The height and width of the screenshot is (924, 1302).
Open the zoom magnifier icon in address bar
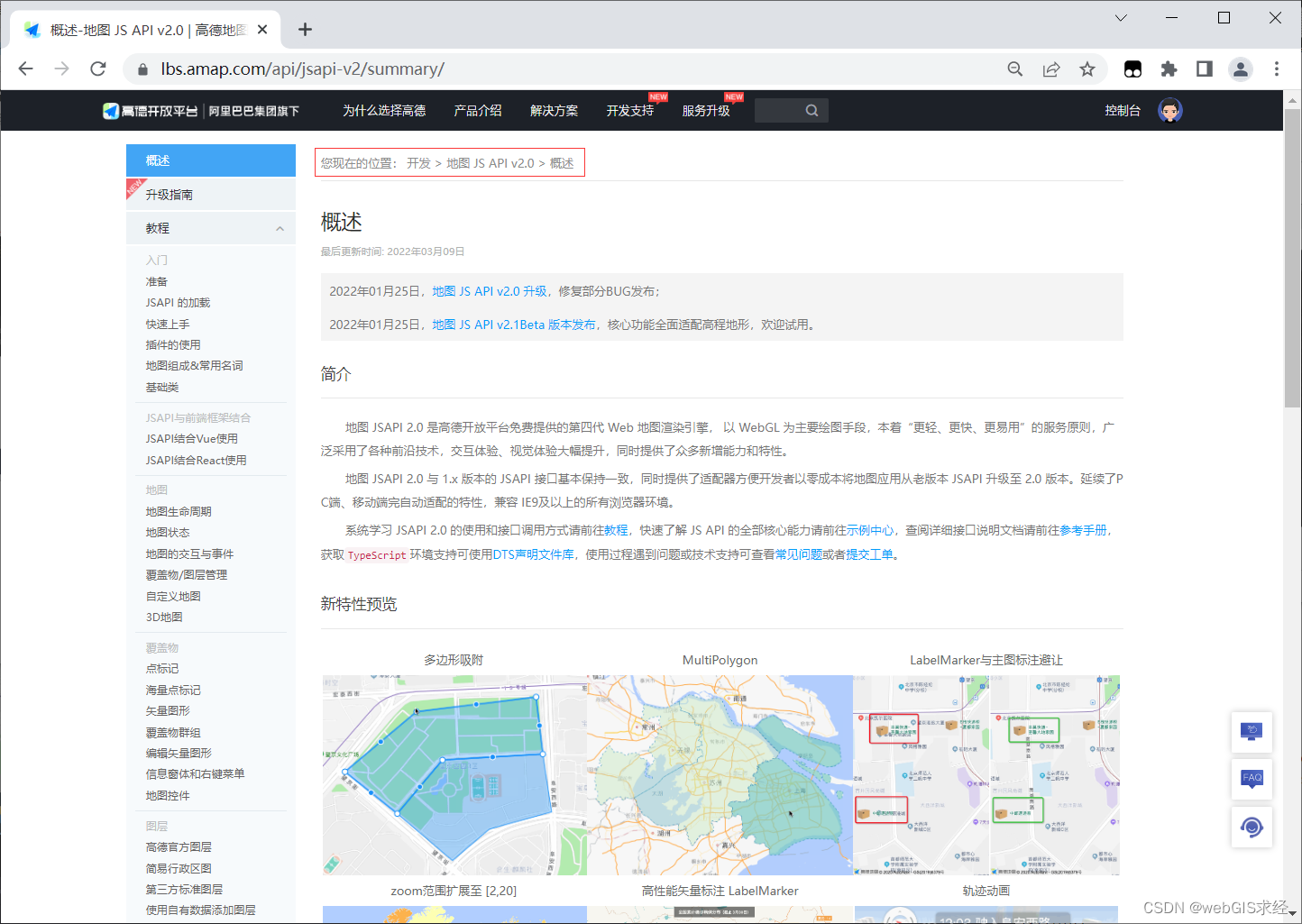(1014, 69)
